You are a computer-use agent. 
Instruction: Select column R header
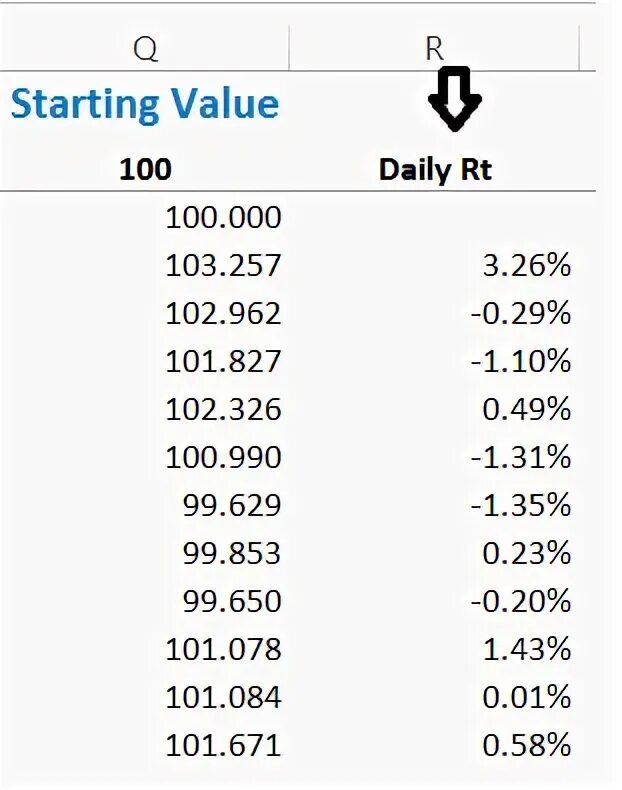pyautogui.click(x=434, y=49)
